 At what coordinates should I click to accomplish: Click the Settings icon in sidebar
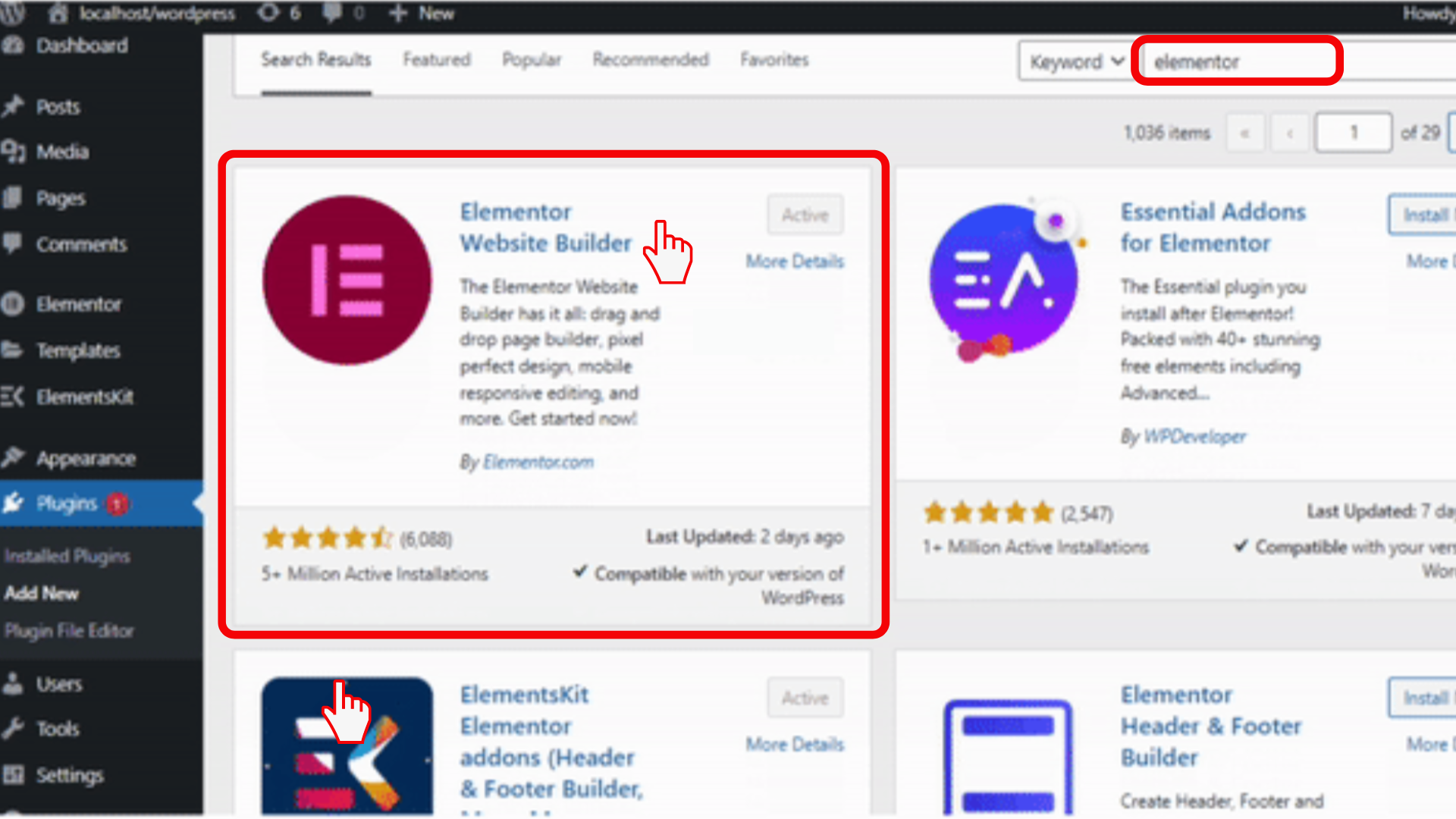point(13,774)
